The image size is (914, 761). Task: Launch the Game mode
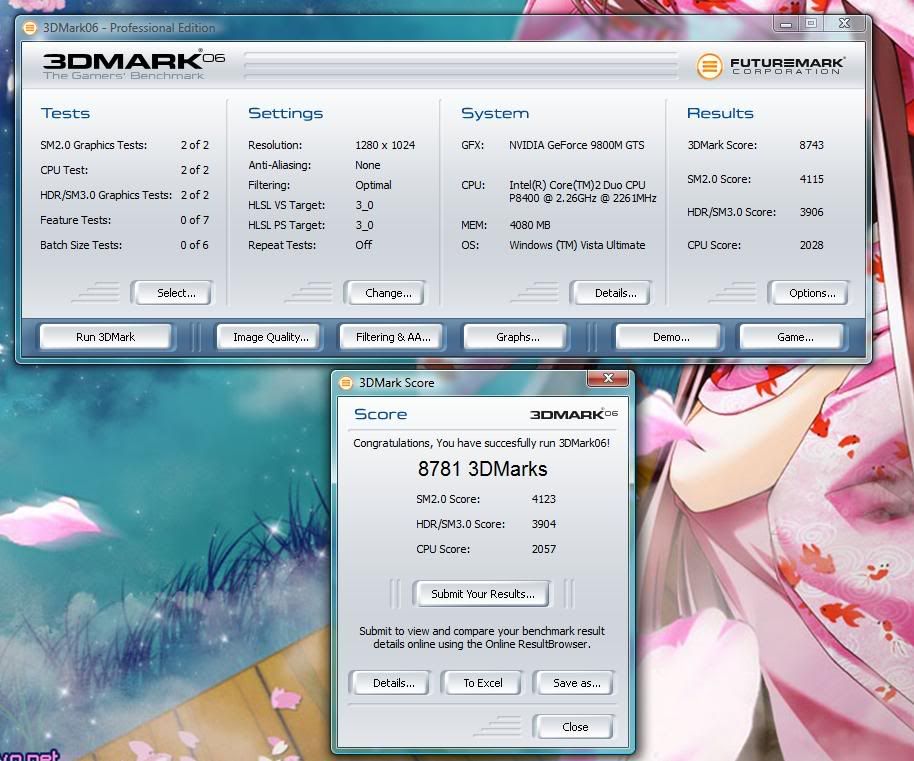(x=792, y=337)
